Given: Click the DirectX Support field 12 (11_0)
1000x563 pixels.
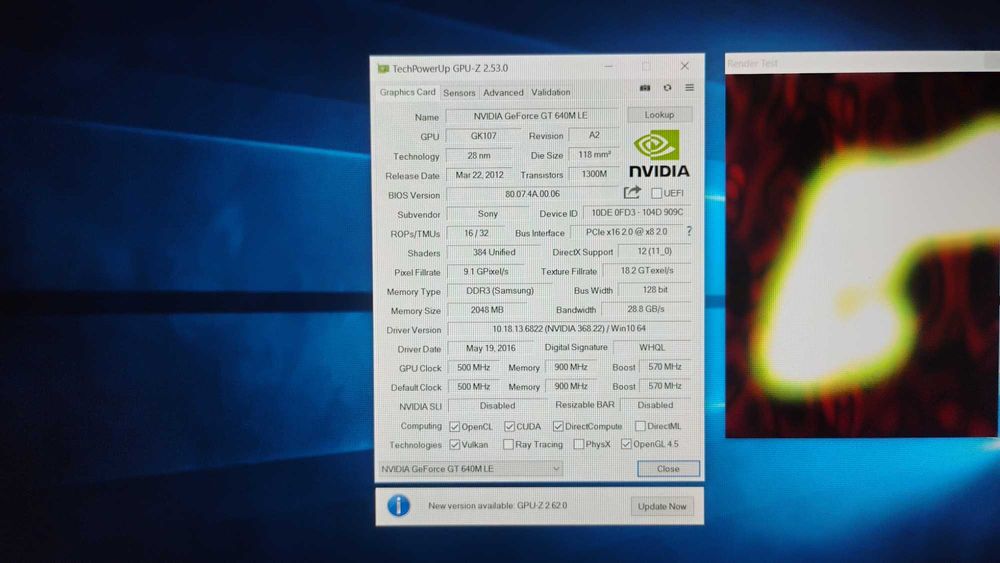Looking at the screenshot, I should [654, 251].
